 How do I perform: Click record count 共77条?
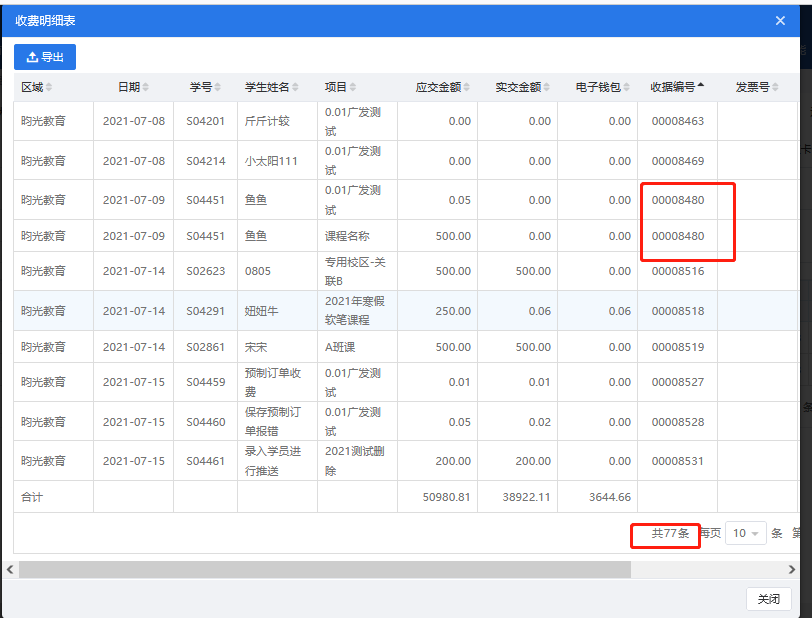[x=670, y=533]
